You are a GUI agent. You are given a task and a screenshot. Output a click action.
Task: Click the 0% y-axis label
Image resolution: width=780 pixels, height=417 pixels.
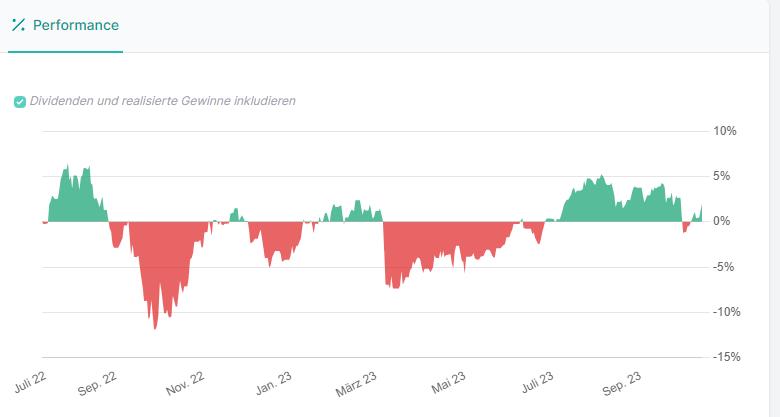point(721,221)
